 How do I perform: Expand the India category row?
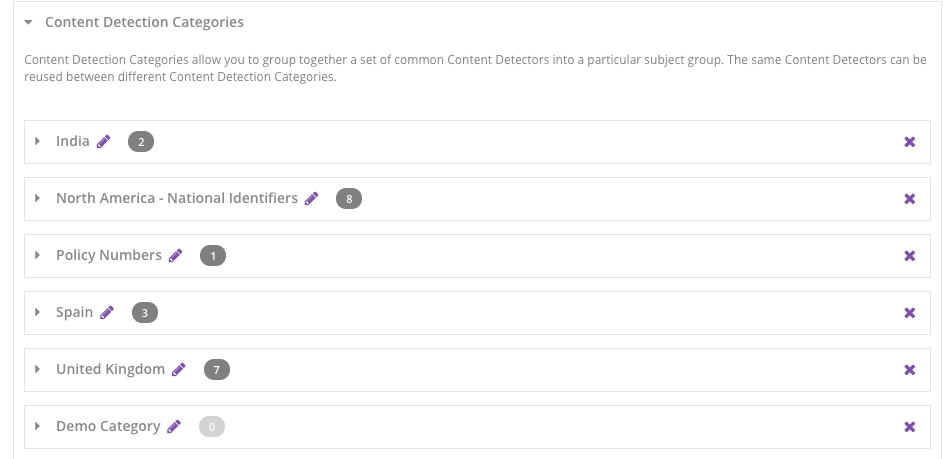coord(38,142)
